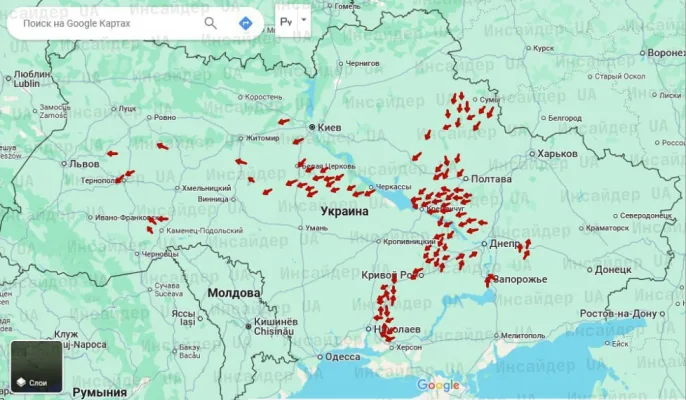Click the red arrow marker beside Львов
686x400 pixels.
coord(111,154)
